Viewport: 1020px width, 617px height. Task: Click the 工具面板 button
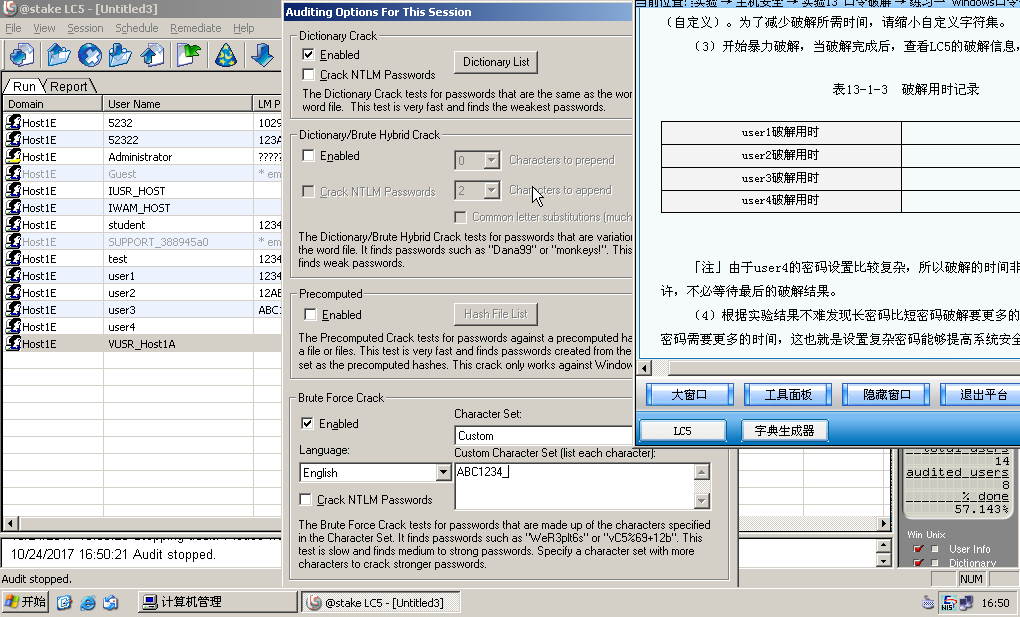click(x=788, y=394)
